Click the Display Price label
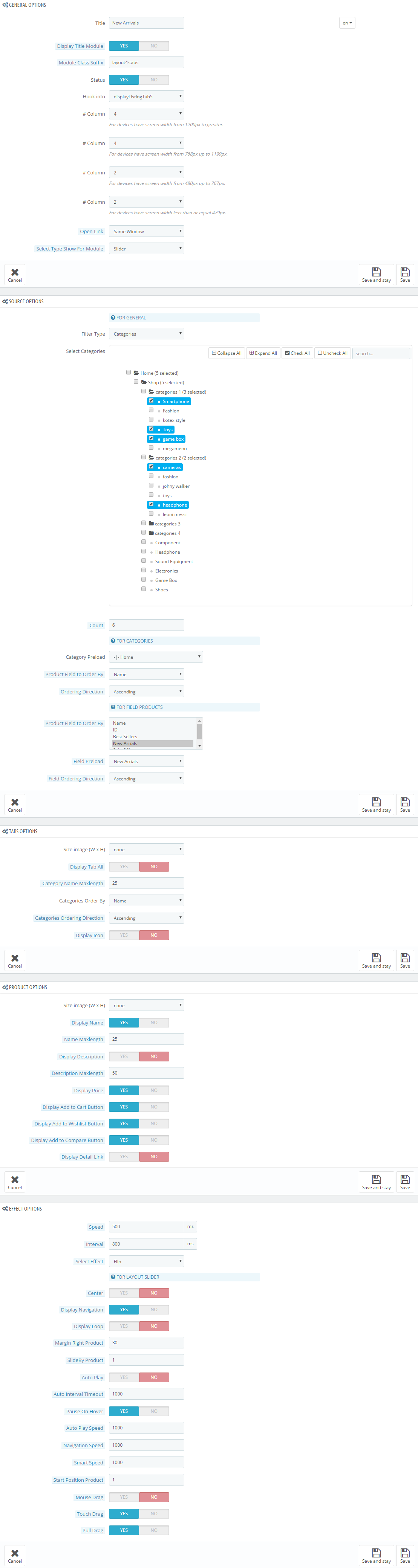 (x=88, y=1090)
